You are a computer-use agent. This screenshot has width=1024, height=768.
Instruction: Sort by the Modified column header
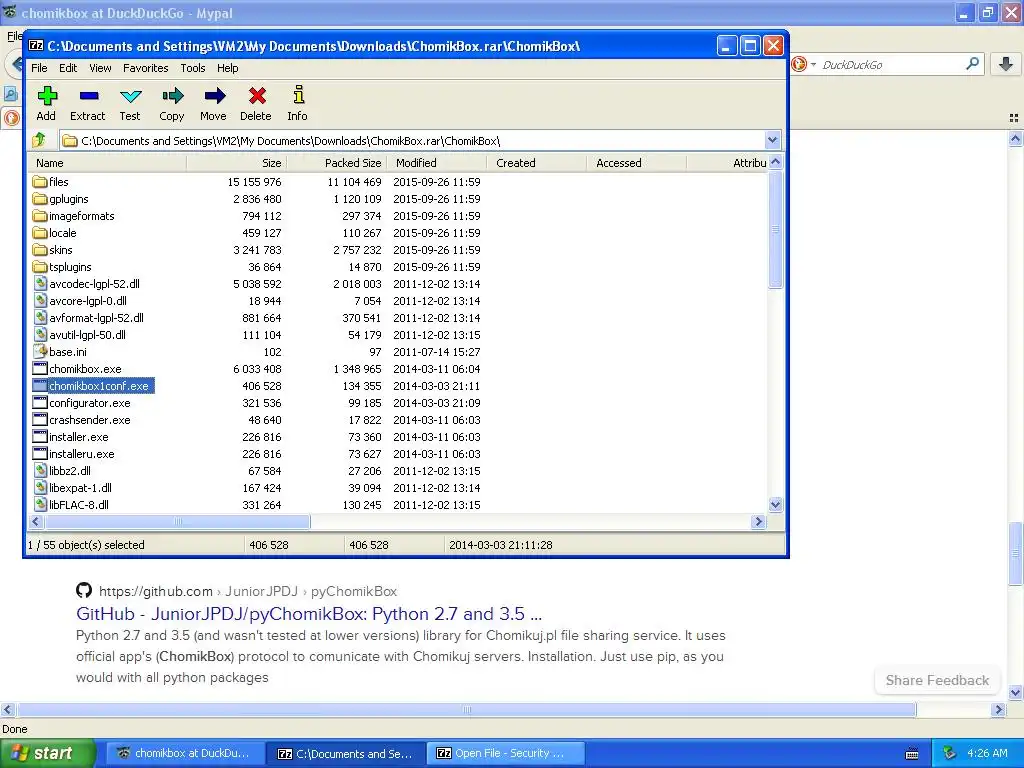point(436,163)
